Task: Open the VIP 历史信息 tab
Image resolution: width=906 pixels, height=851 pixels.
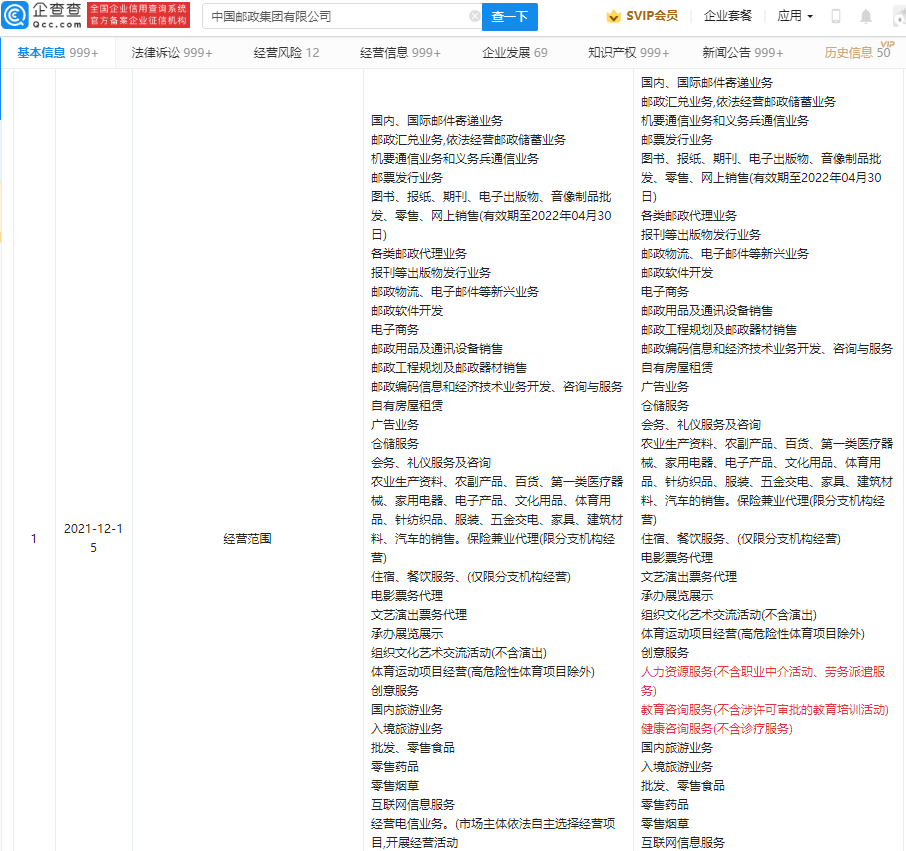Action: click(857, 53)
